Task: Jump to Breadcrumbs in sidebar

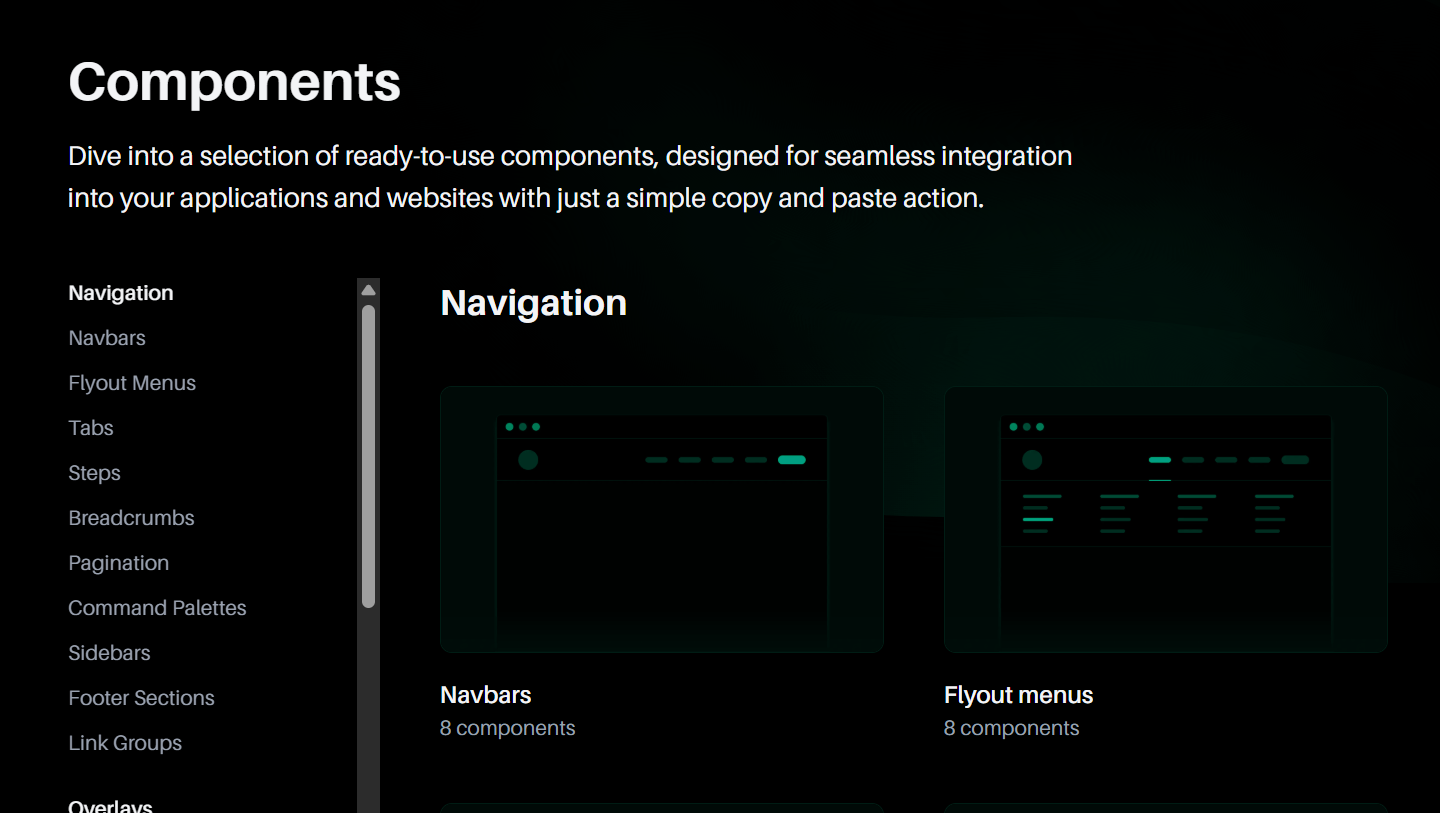Action: click(x=131, y=518)
